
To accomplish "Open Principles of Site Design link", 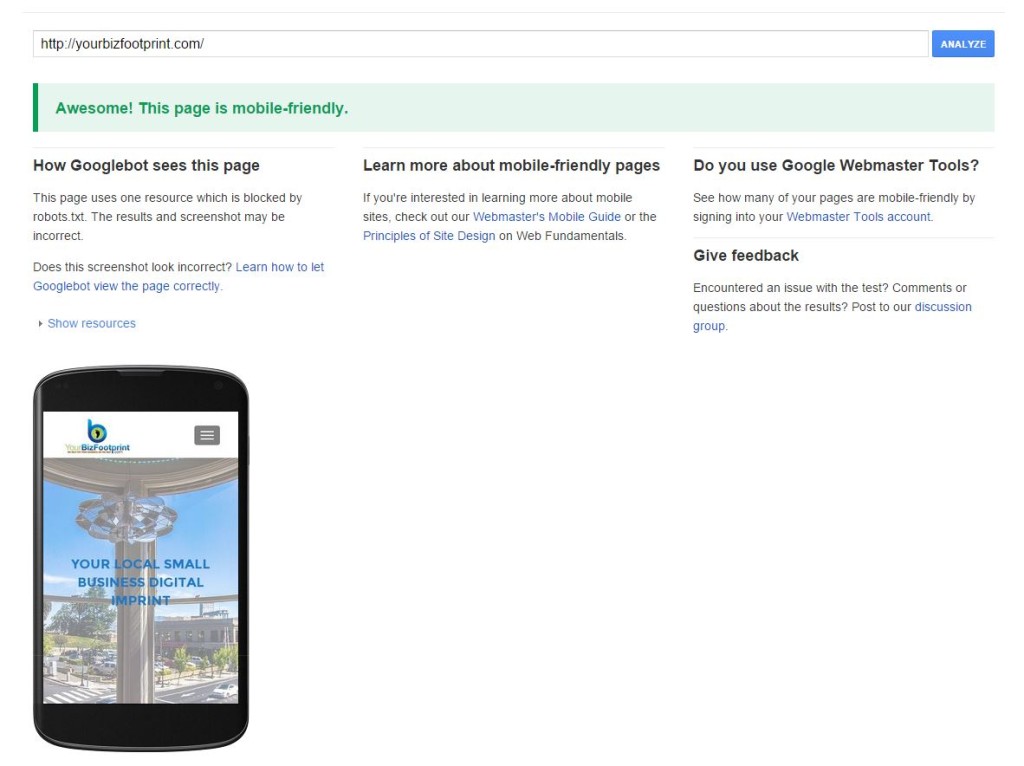I will pos(429,236).
